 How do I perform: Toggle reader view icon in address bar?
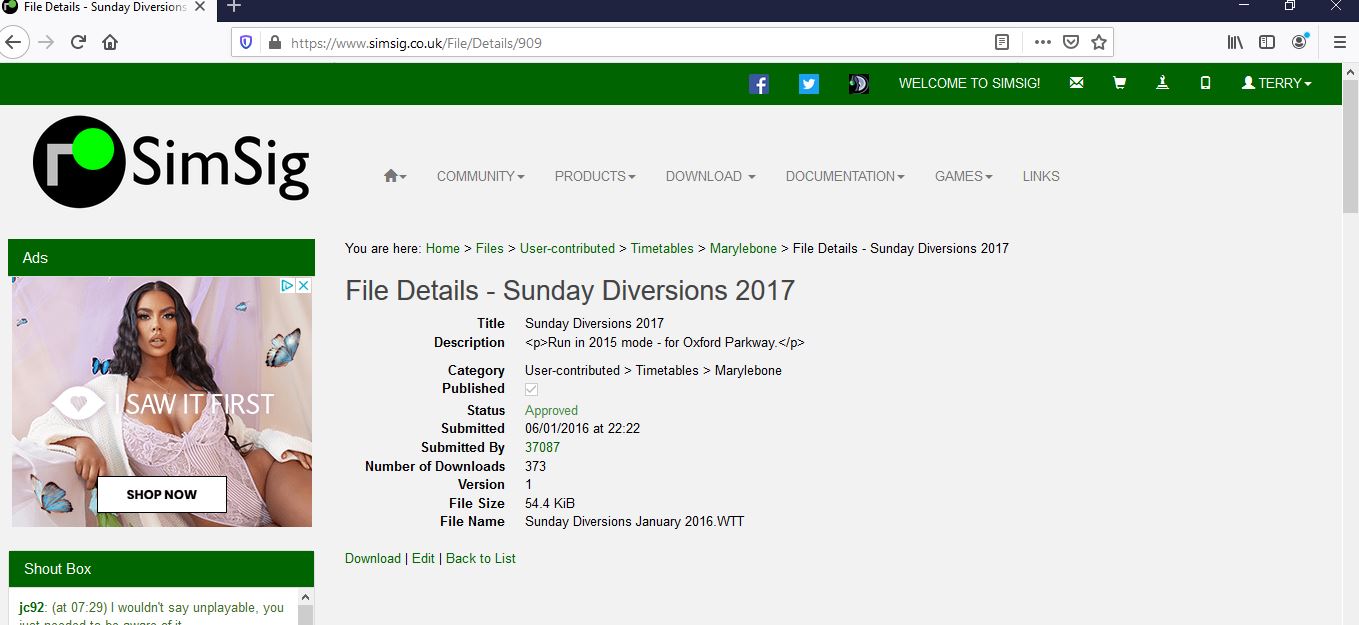coord(1002,42)
